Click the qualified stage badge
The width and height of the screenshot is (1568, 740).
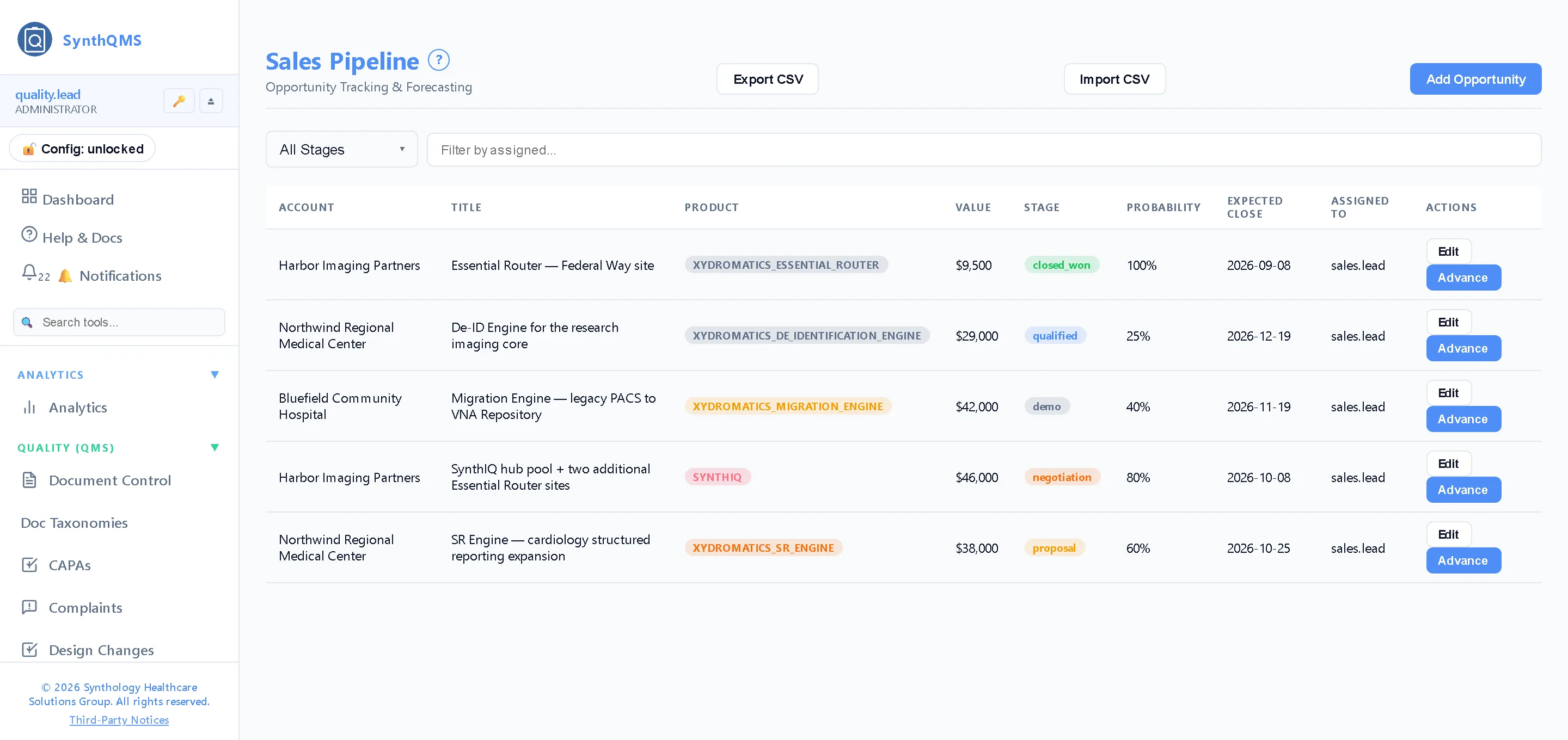pos(1055,335)
